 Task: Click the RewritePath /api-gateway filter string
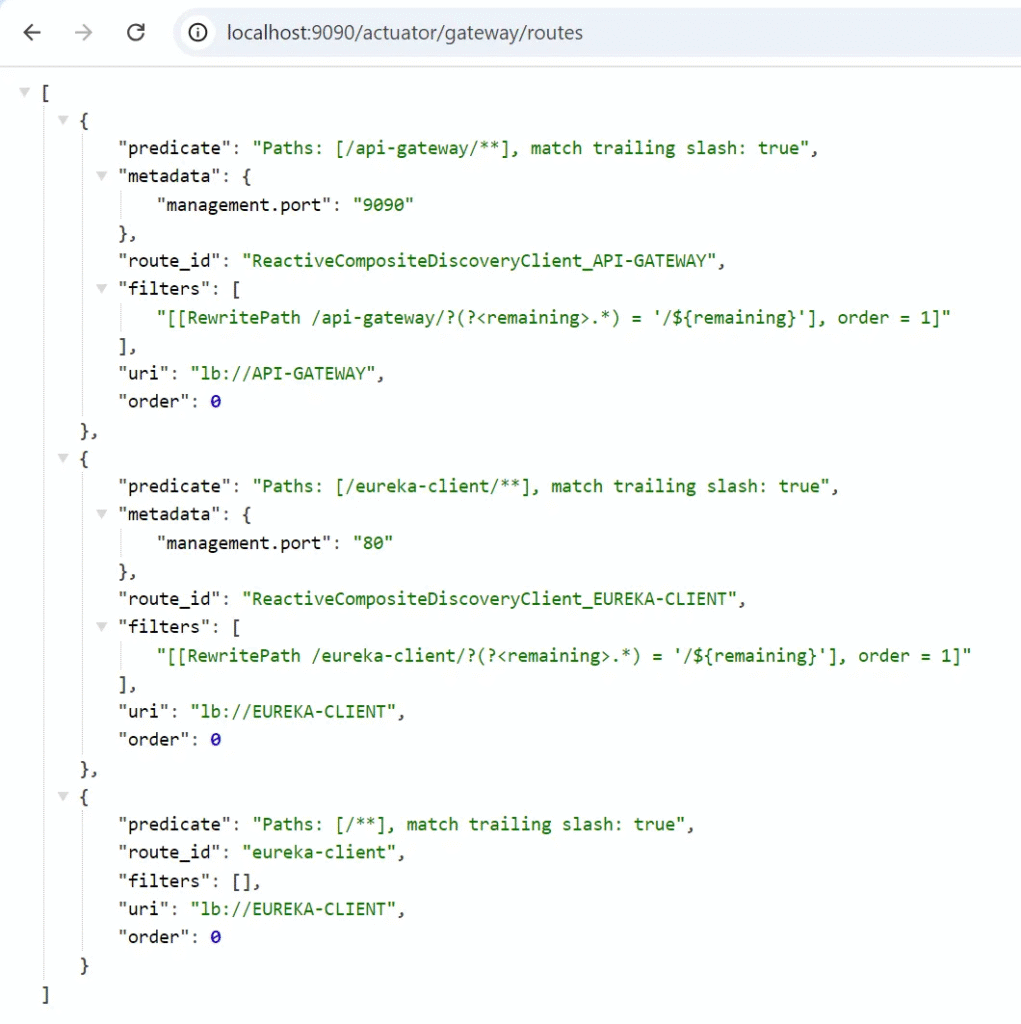[553, 318]
